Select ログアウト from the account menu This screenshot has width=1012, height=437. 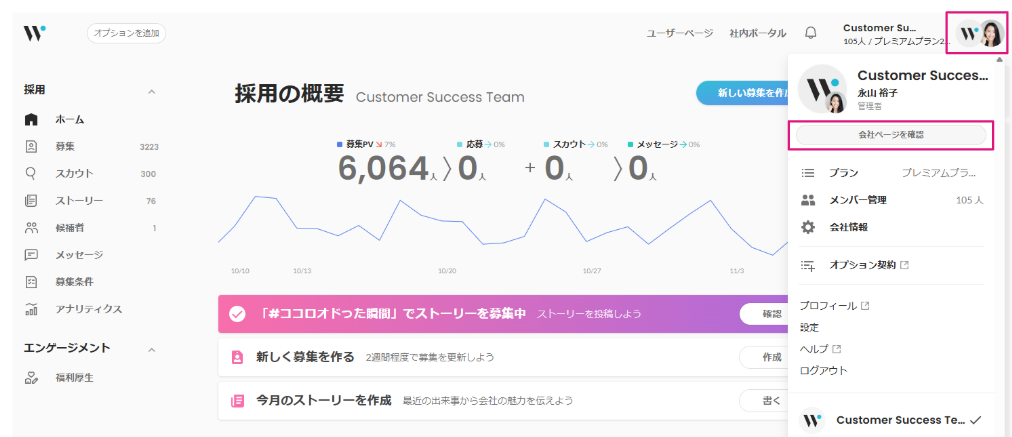tap(823, 370)
